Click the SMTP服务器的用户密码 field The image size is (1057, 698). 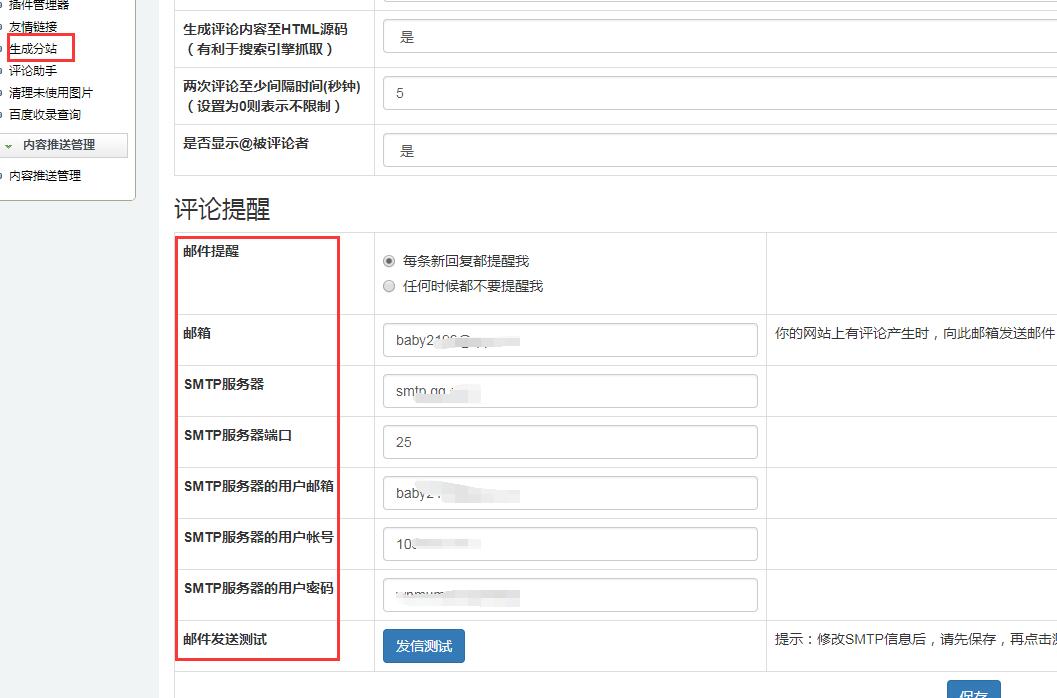[x=570, y=595]
